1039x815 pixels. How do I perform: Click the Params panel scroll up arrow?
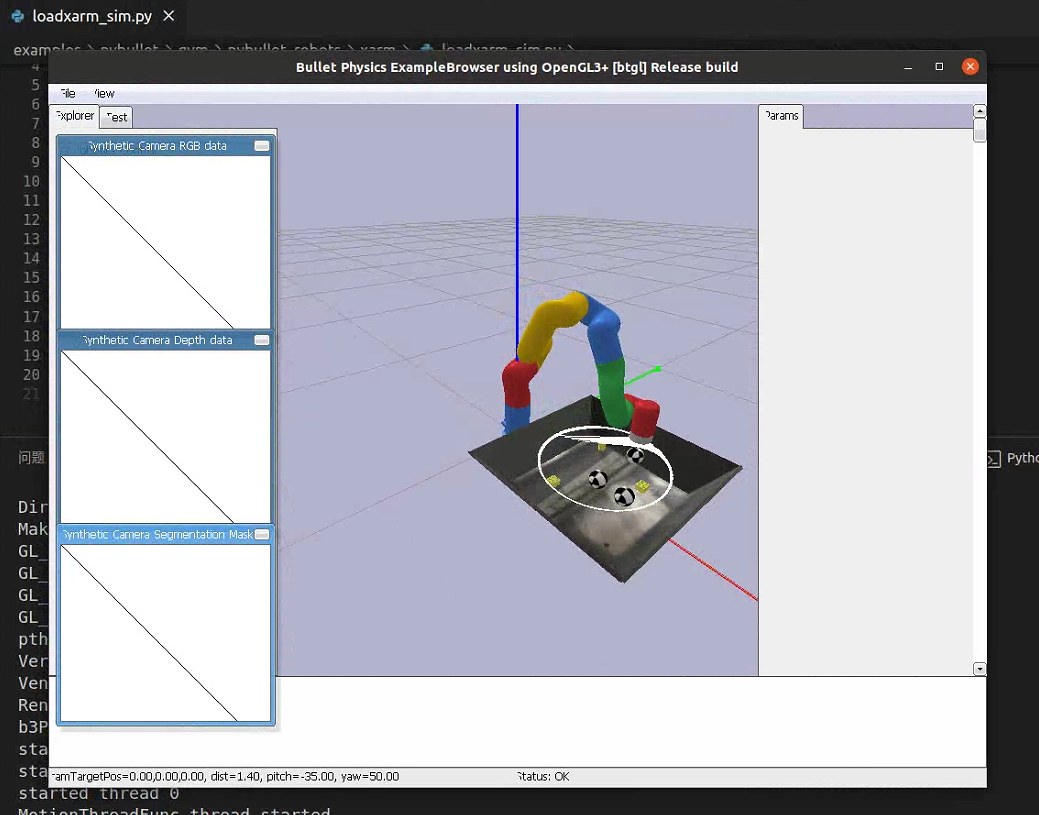pyautogui.click(x=979, y=111)
